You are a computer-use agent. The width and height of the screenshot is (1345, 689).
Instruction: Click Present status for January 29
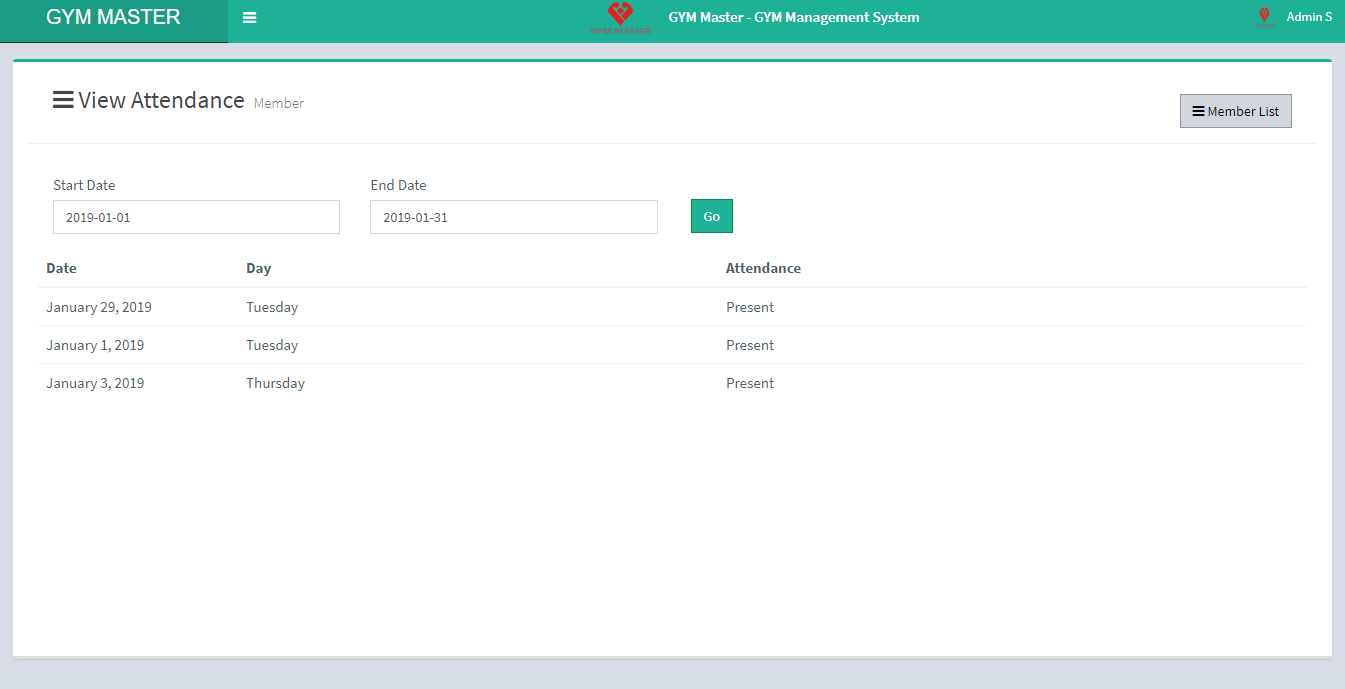[750, 307]
